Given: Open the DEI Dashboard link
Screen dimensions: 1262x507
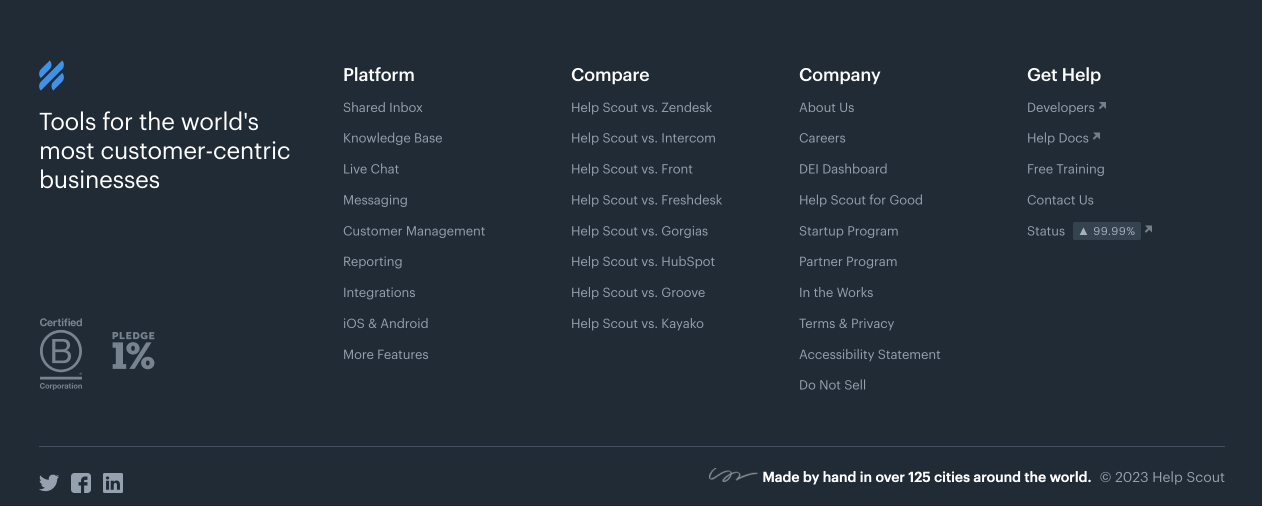Looking at the screenshot, I should [843, 169].
